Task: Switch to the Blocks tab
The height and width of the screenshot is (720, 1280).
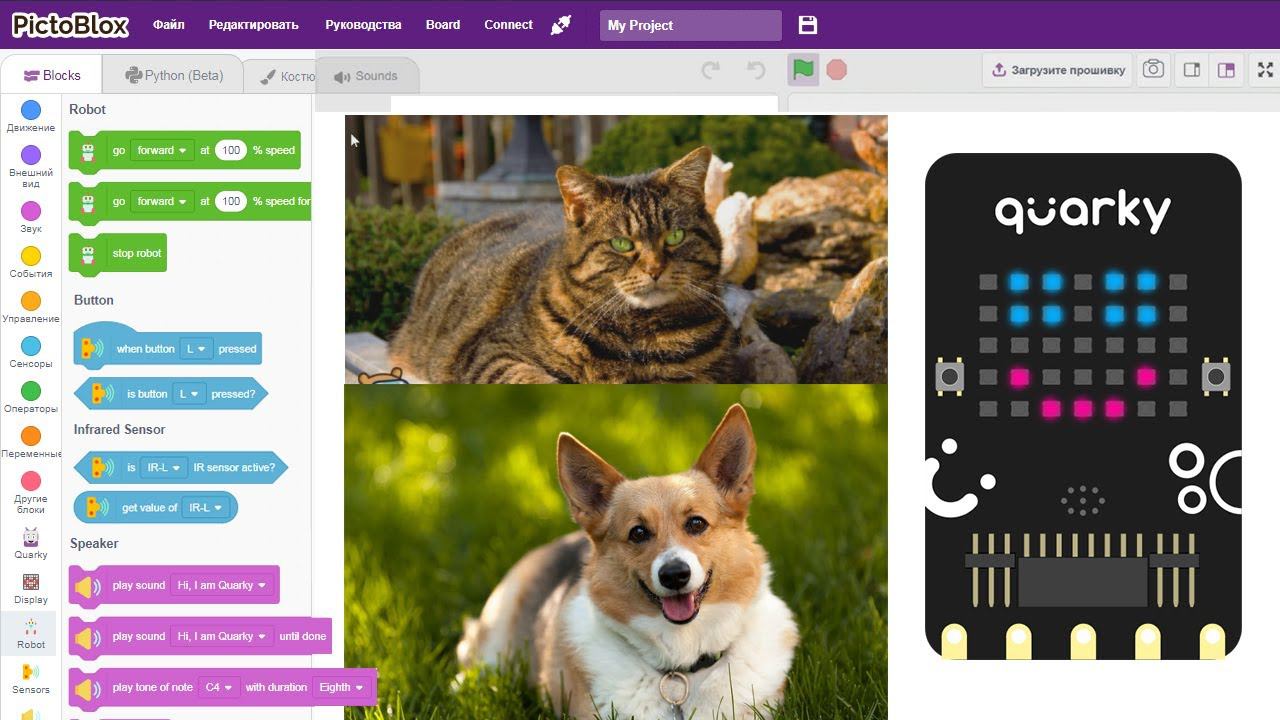Action: [x=52, y=75]
